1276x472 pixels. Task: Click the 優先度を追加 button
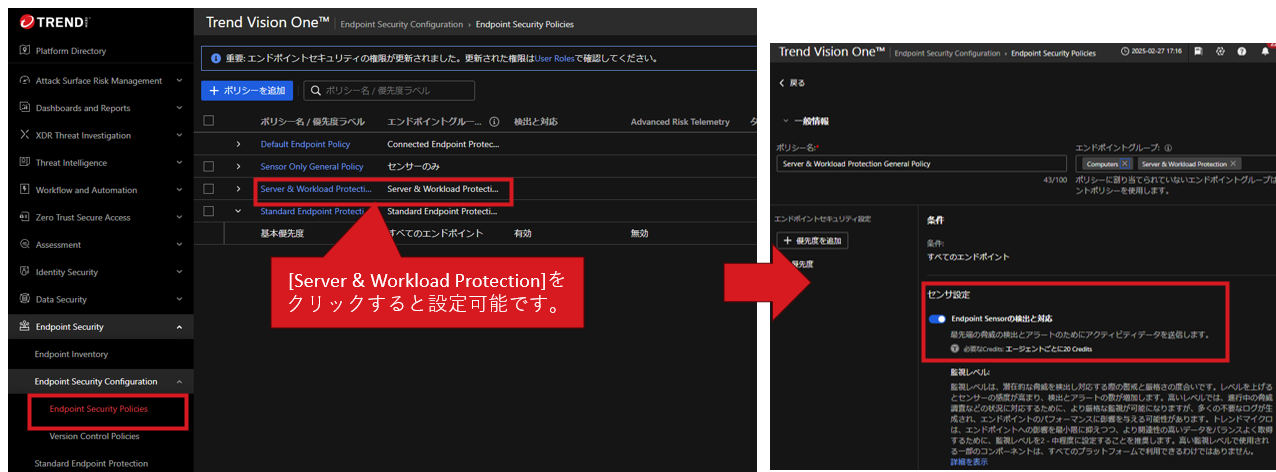pos(813,240)
